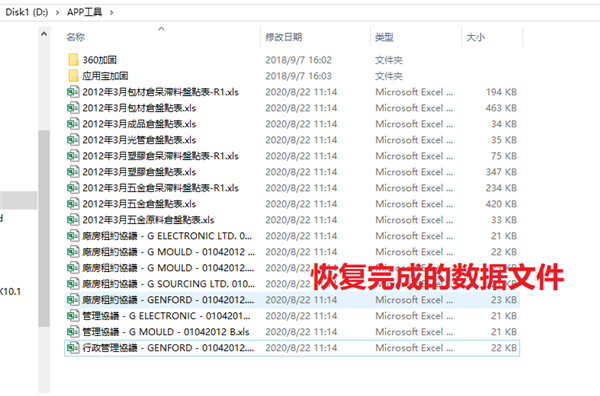This screenshot has width=600, height=396.
Task: Sort files by 名称 column header
Action: pos(75,37)
